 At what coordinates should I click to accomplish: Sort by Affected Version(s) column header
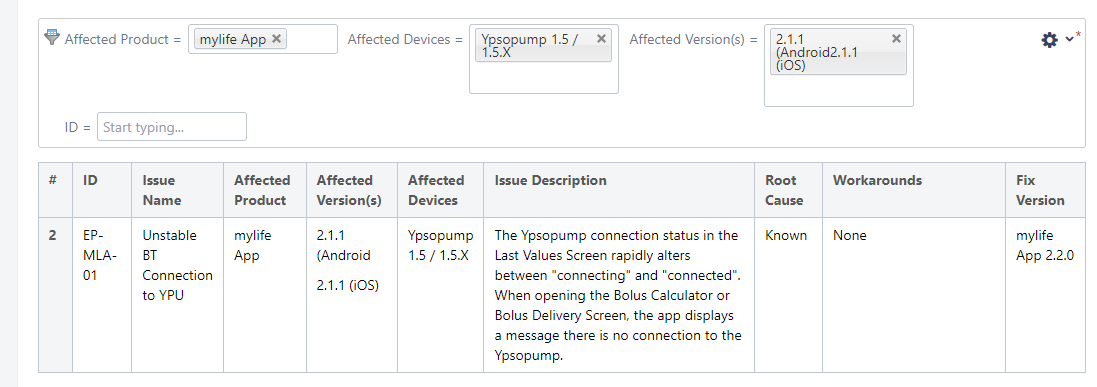pos(349,190)
